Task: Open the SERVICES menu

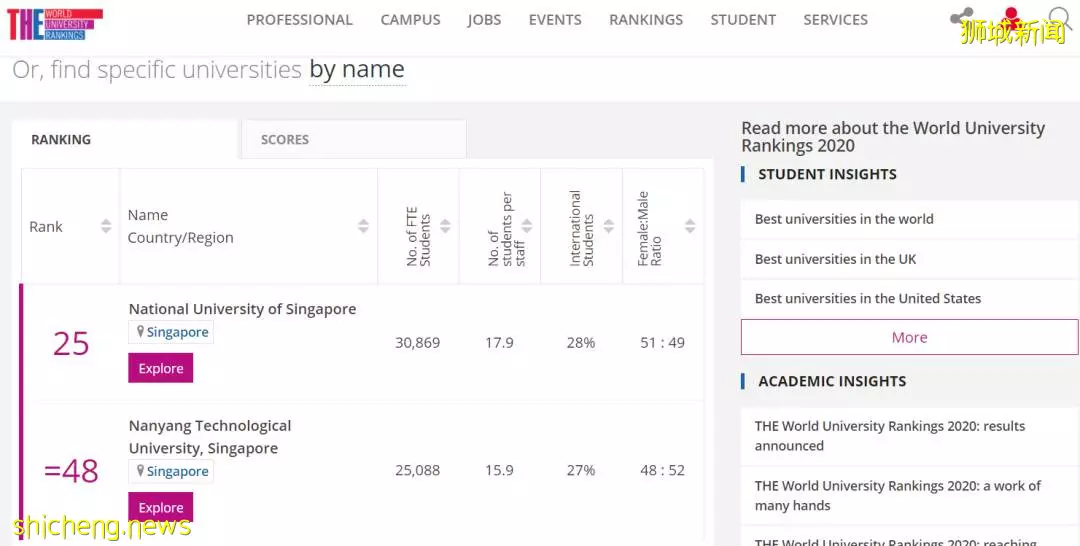Action: [835, 20]
